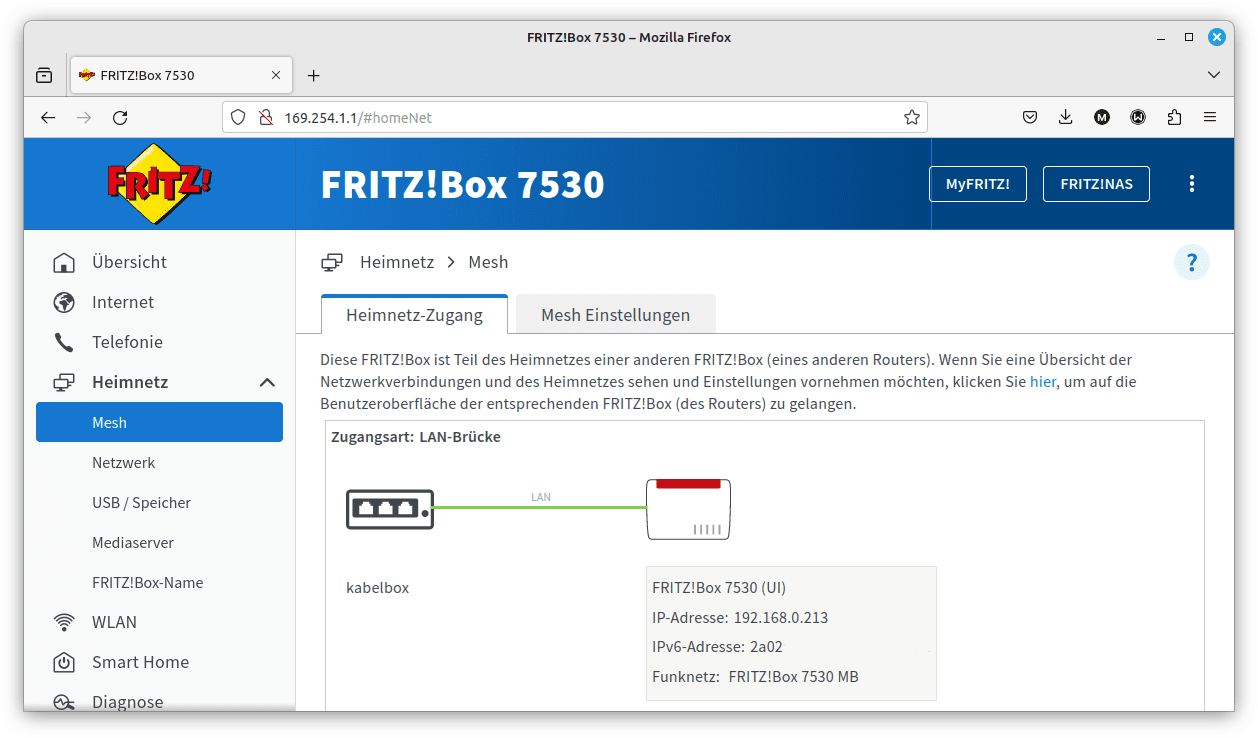Switch to Heimnetz-Zugang tab
1258x738 pixels.
tap(414, 314)
